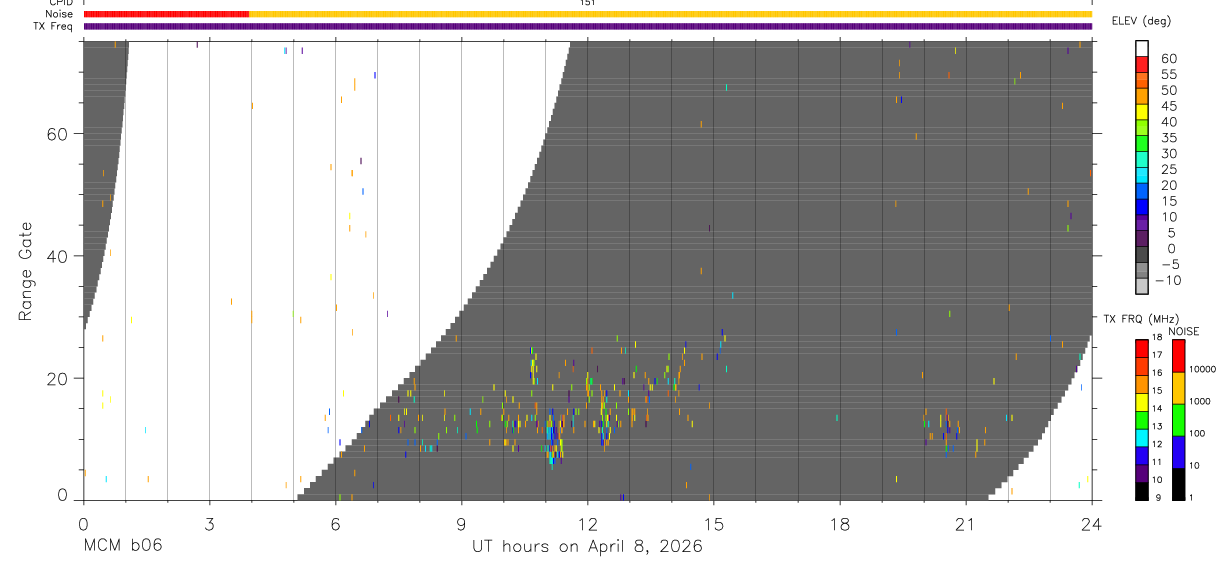Click x-axis tick label 6
This screenshot has height=567, width=1228.
click(x=335, y=523)
